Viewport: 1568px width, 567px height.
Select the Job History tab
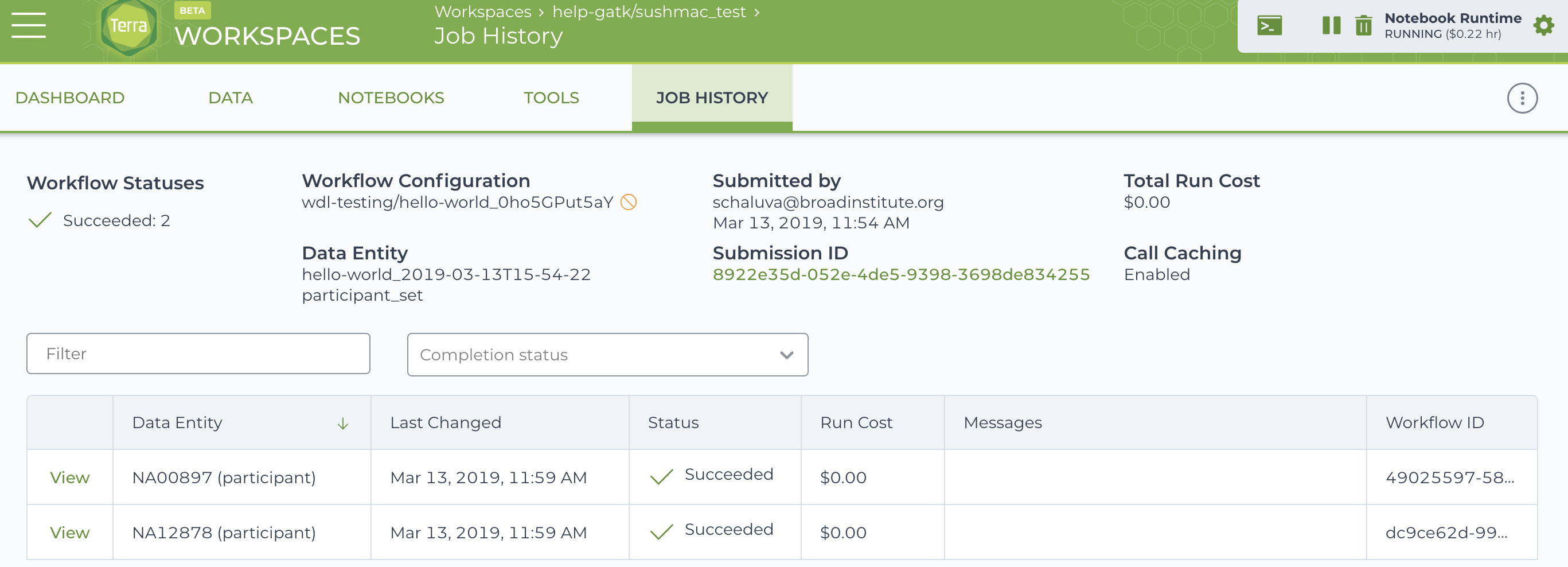tap(712, 98)
